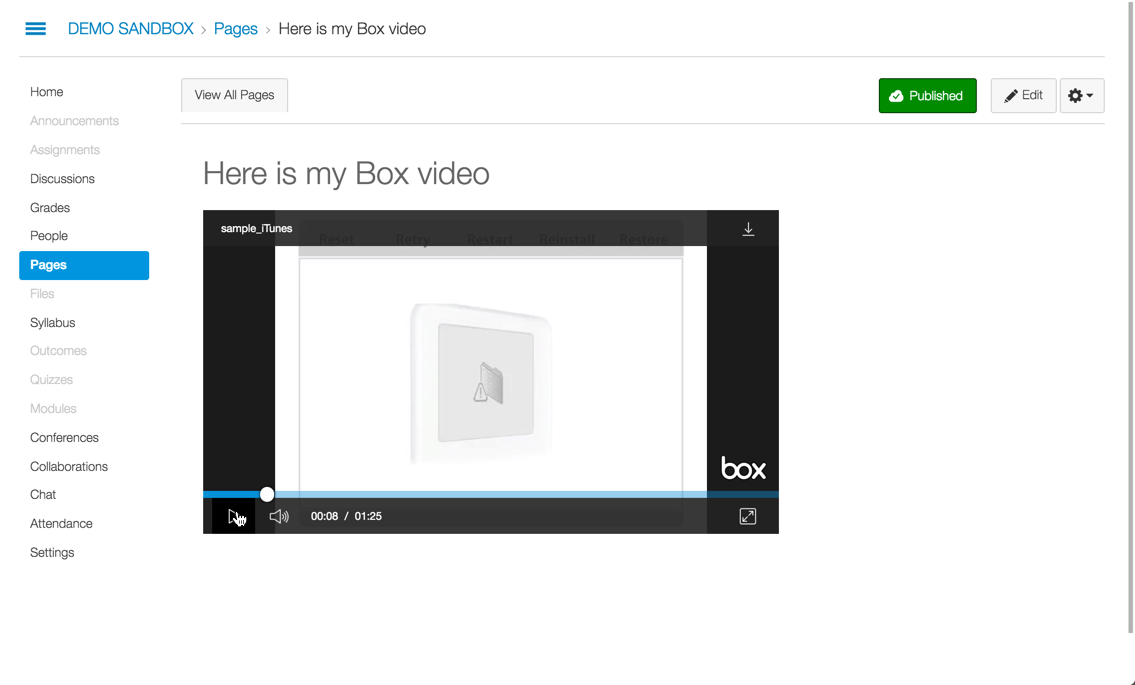Enter fullscreen on the video player

(748, 516)
